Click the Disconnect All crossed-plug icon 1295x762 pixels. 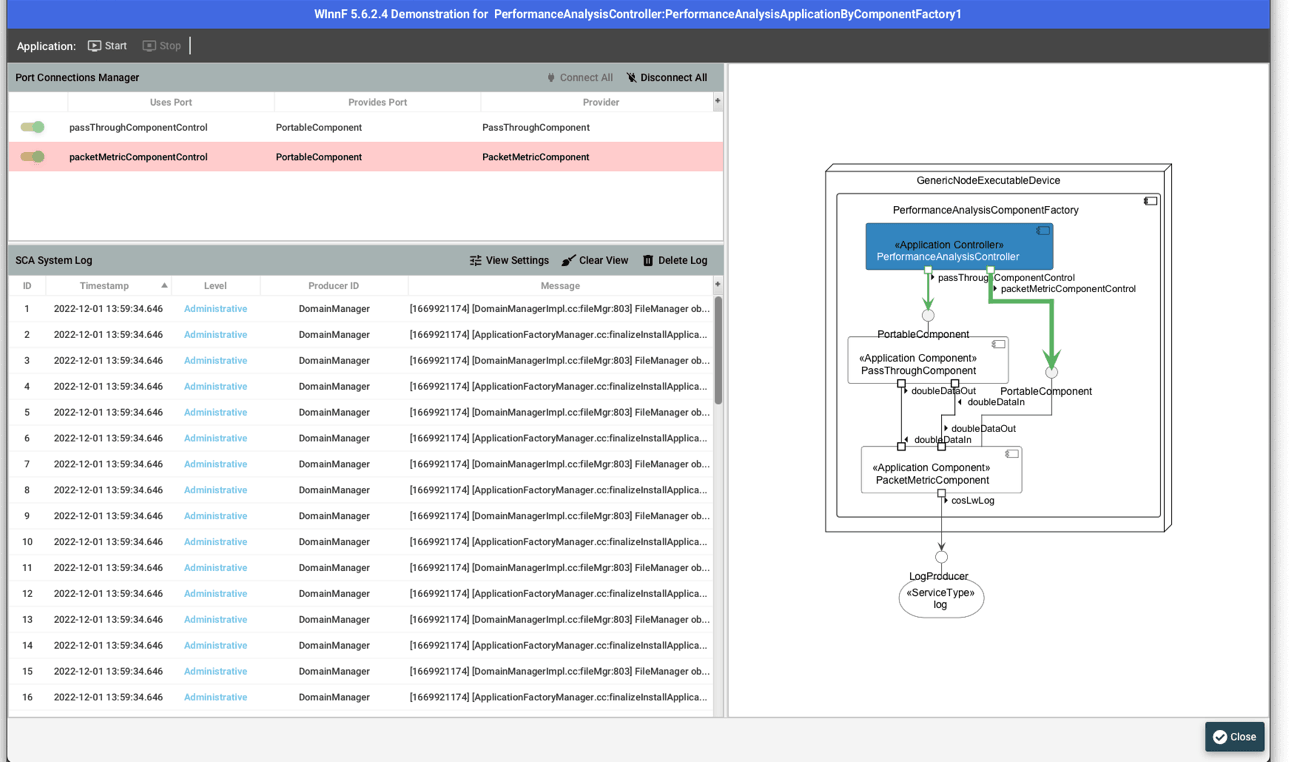point(631,77)
